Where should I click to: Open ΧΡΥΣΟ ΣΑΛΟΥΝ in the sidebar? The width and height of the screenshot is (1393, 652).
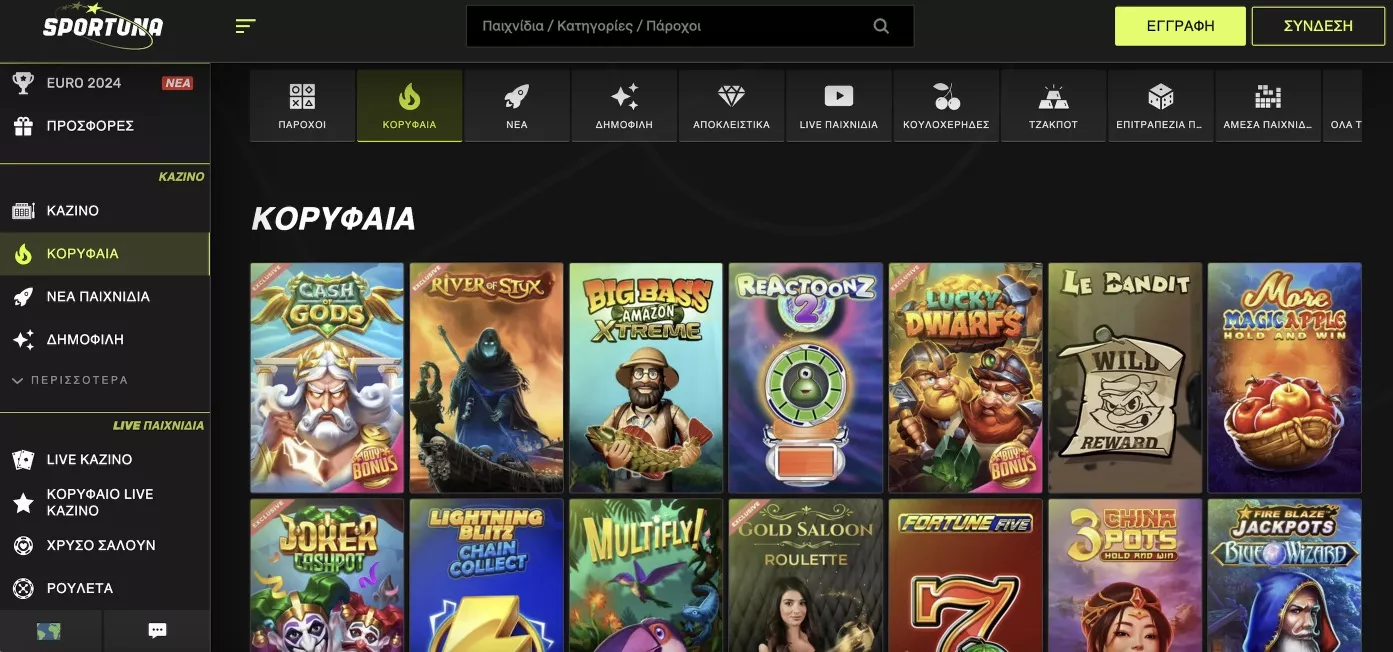[105, 546]
